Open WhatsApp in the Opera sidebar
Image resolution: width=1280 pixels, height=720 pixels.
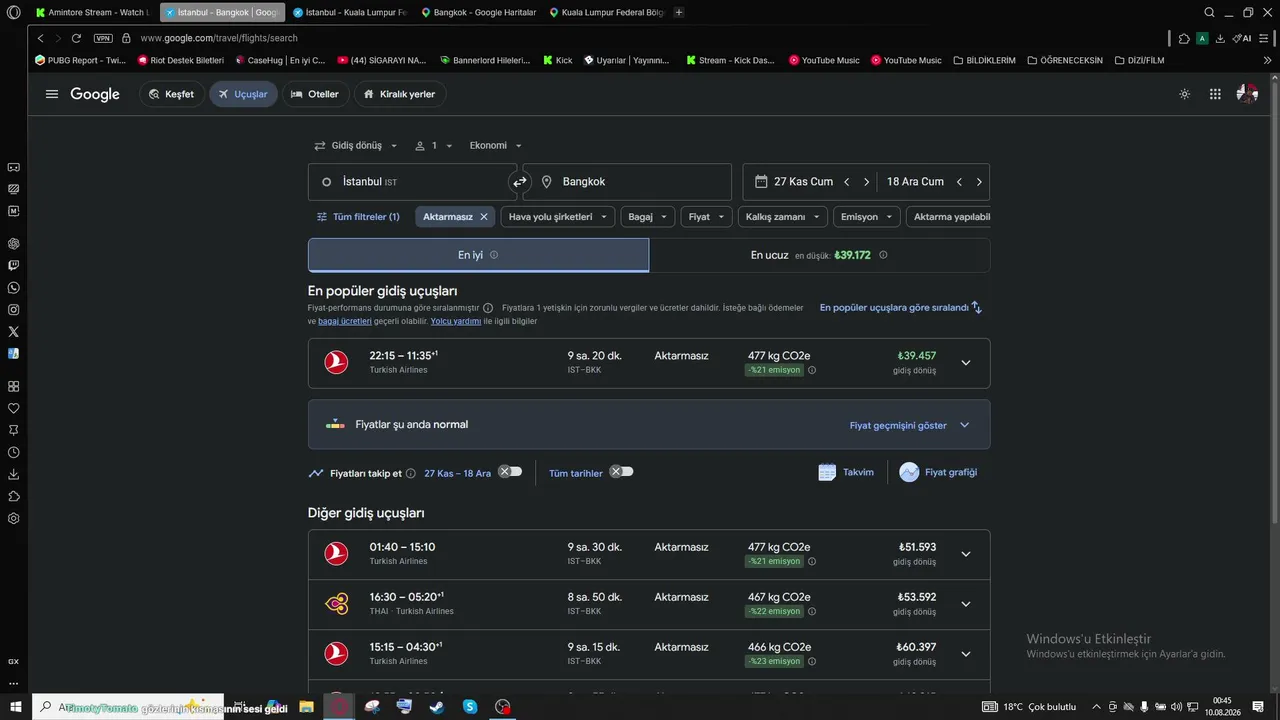14,288
